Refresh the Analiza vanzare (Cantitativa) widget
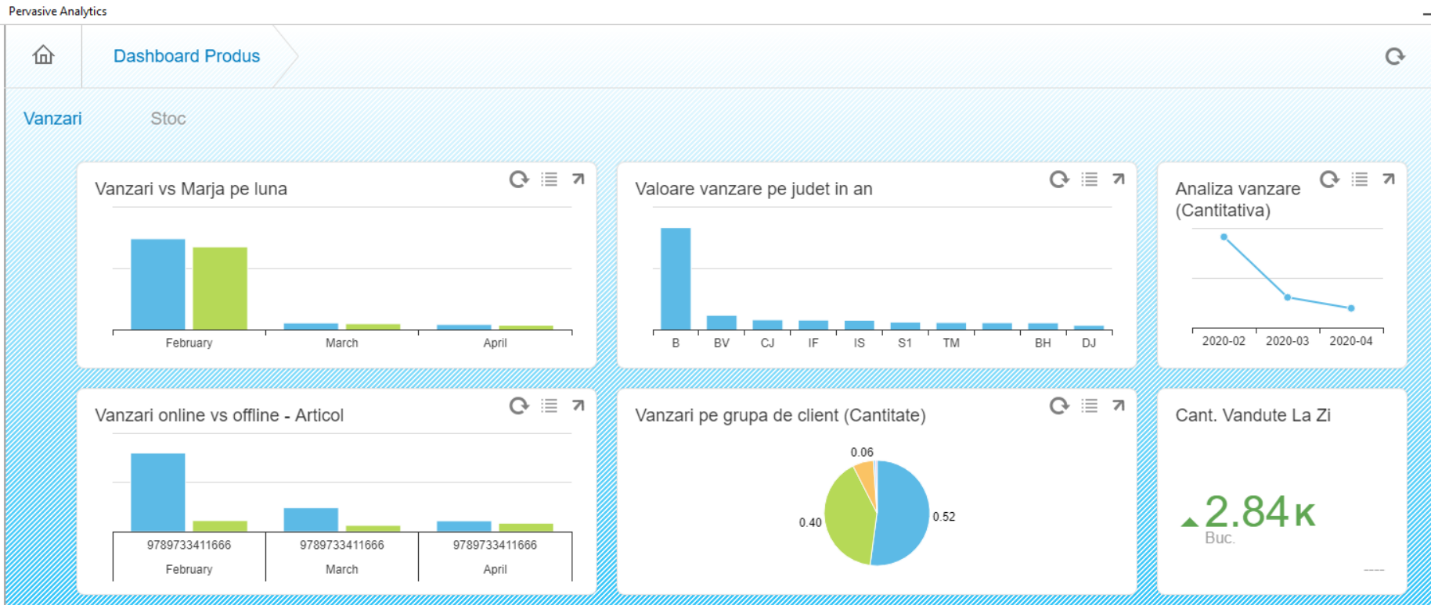 pyautogui.click(x=1329, y=179)
